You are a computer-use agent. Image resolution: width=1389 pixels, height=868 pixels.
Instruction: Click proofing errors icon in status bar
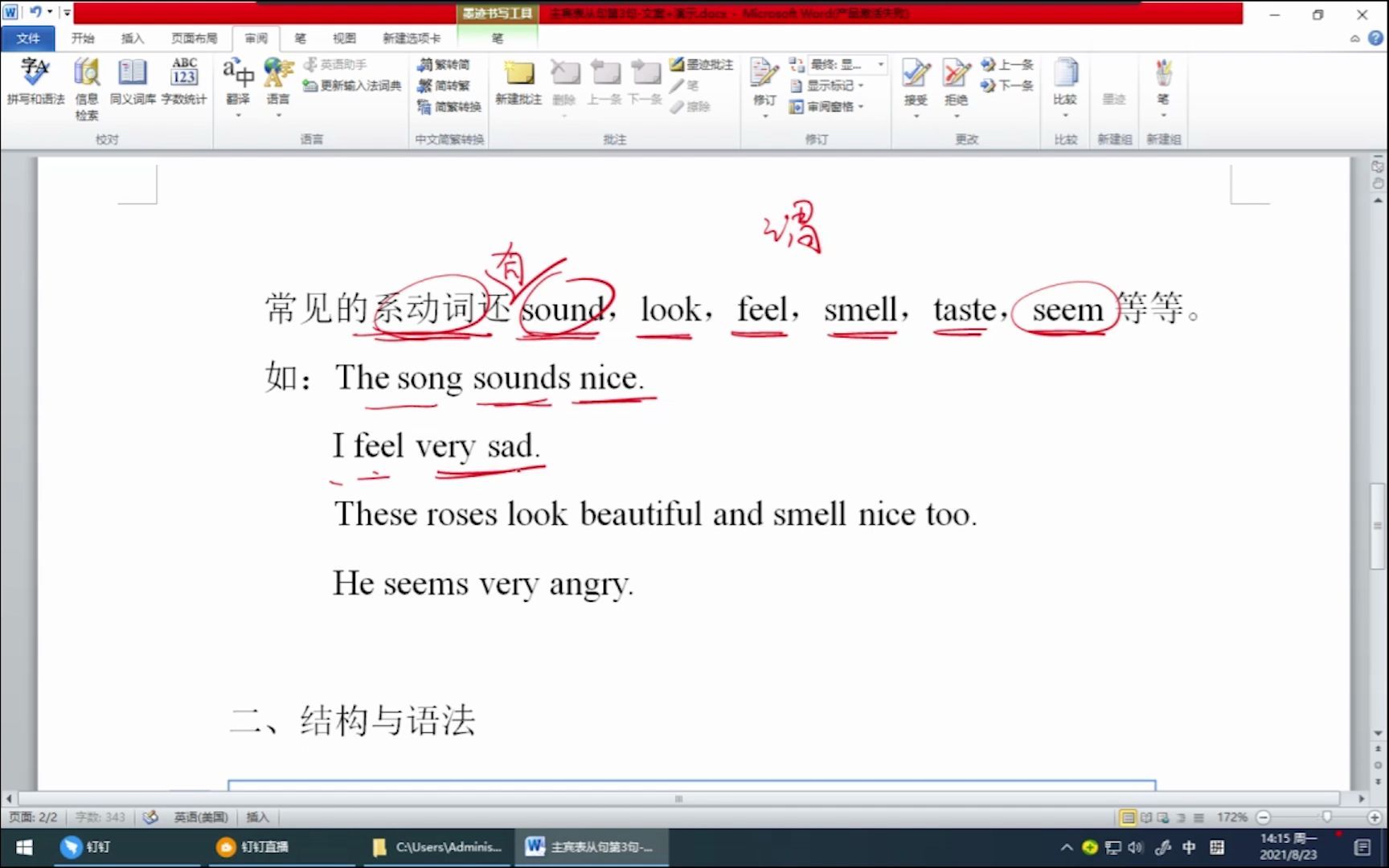pos(150,817)
